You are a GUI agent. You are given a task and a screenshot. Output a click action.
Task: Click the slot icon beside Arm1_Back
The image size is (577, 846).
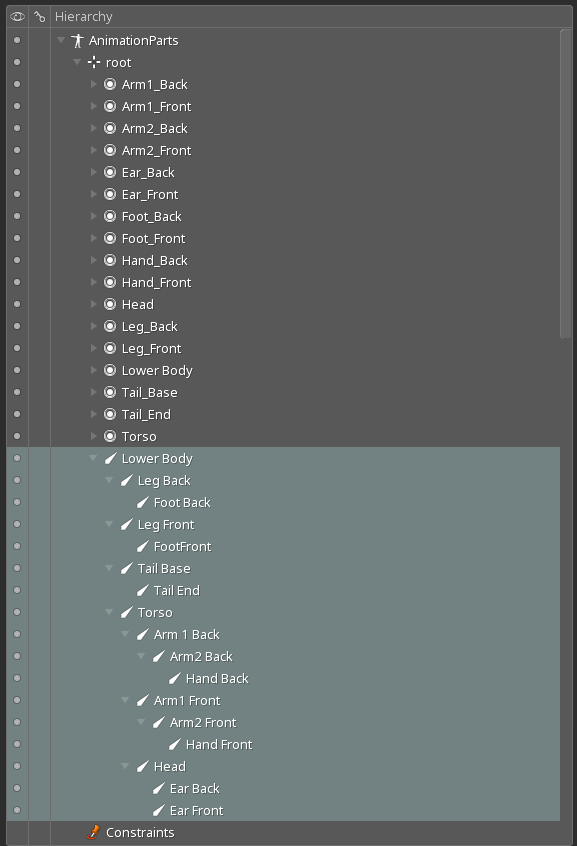109,84
